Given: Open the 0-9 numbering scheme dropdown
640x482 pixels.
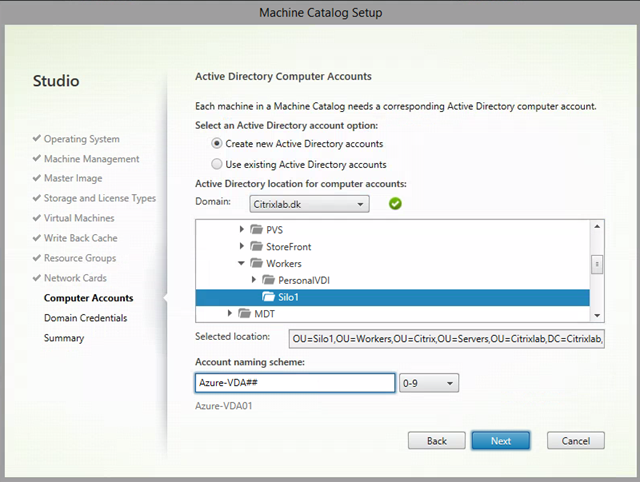Looking at the screenshot, I should point(429,383).
